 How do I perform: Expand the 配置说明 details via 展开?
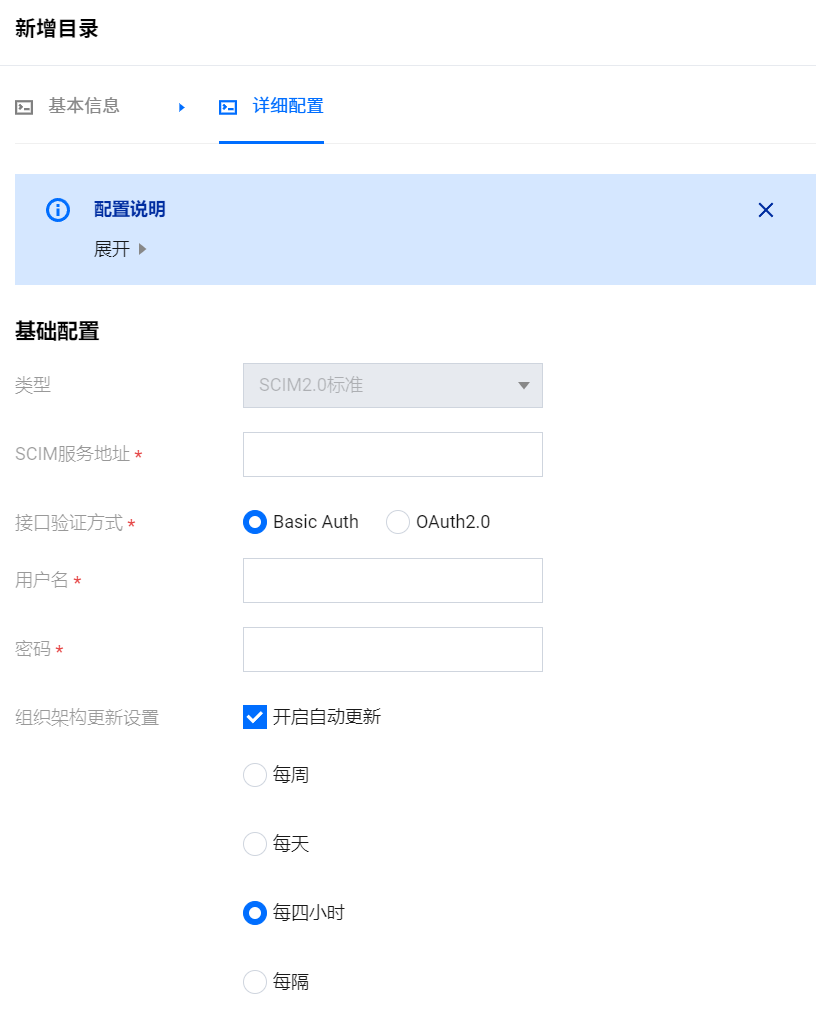[x=120, y=249]
